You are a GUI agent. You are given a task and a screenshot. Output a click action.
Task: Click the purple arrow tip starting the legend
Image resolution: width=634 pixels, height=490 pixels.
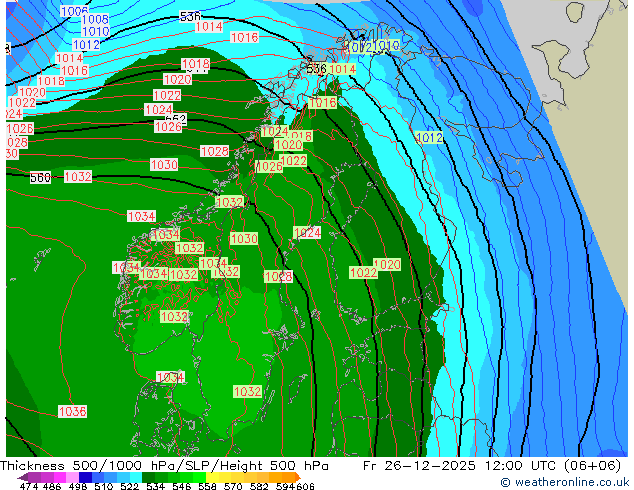point(22,477)
